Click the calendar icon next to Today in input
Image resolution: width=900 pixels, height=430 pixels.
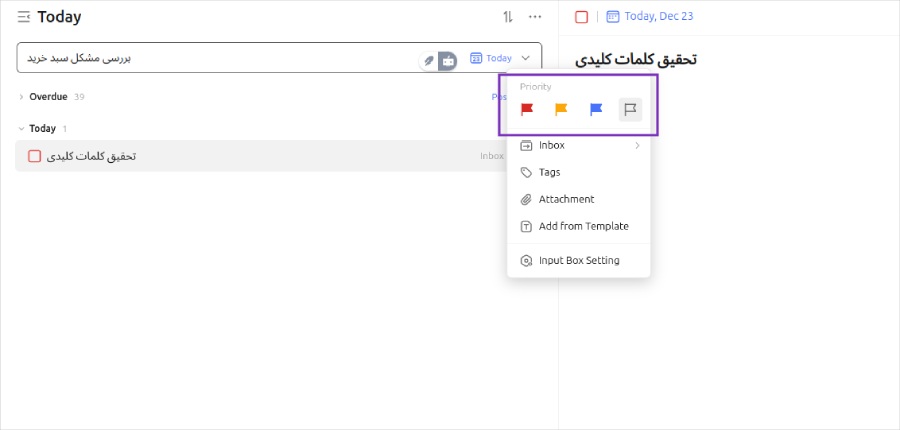pos(476,58)
